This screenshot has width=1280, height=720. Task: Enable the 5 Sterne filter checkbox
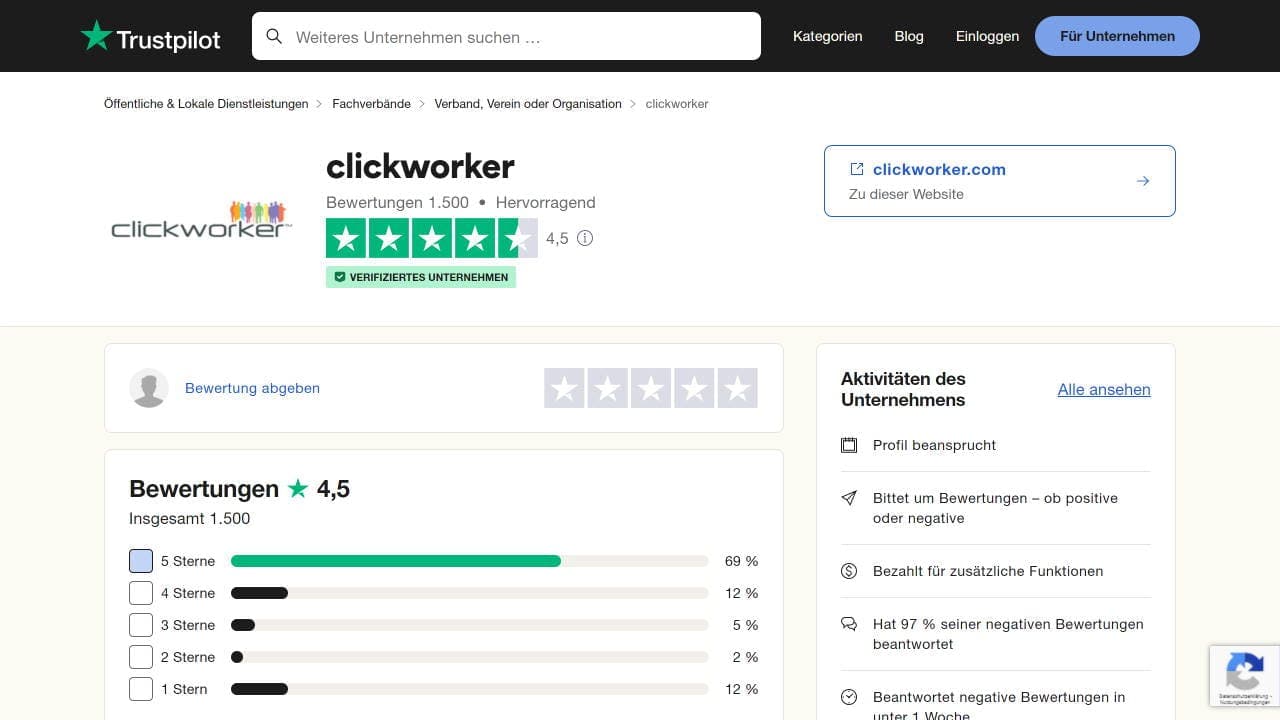tap(140, 561)
